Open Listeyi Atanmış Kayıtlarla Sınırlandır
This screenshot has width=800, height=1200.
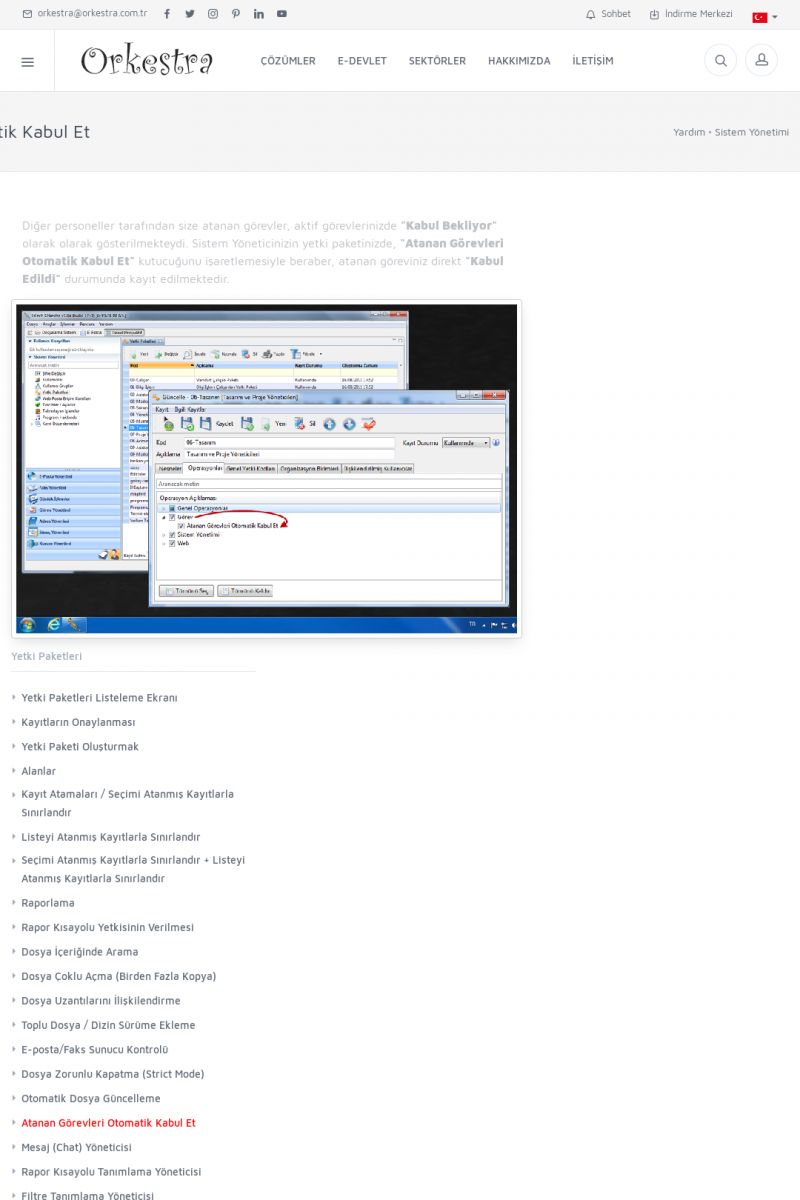(111, 837)
